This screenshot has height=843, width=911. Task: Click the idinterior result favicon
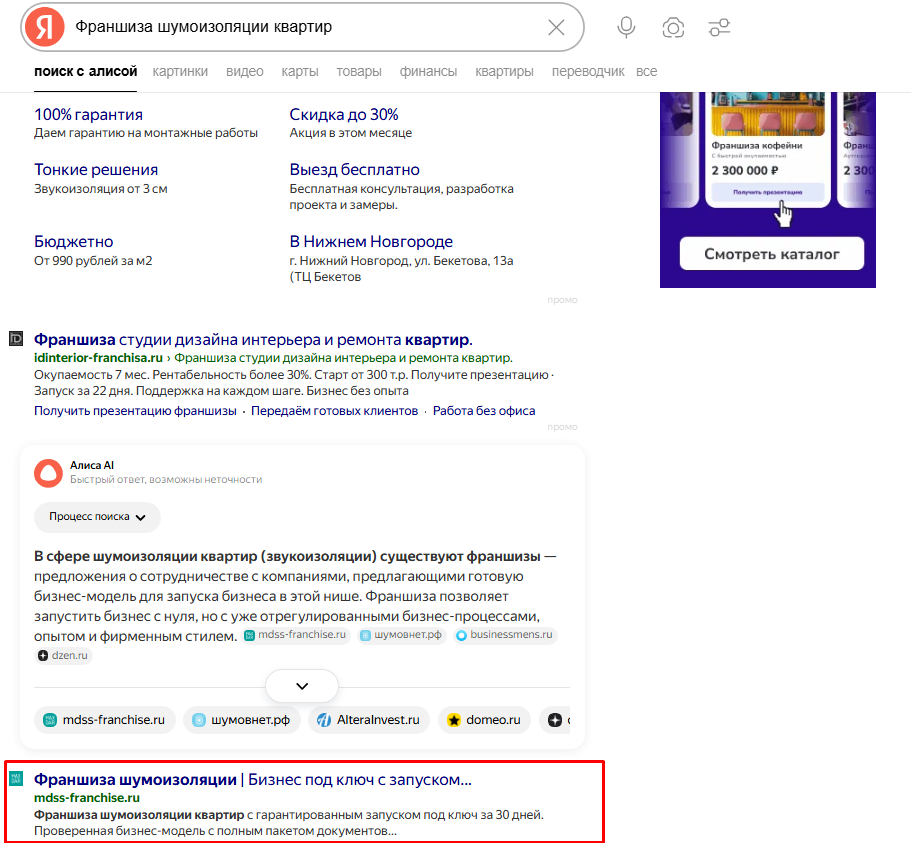pos(16,339)
